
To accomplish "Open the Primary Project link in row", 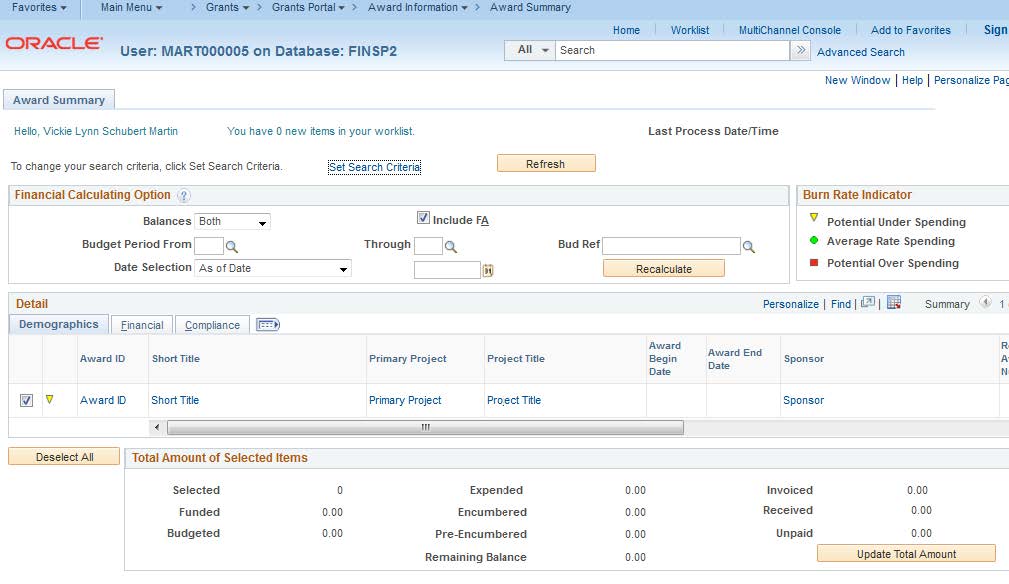I will pyautogui.click(x=405, y=400).
